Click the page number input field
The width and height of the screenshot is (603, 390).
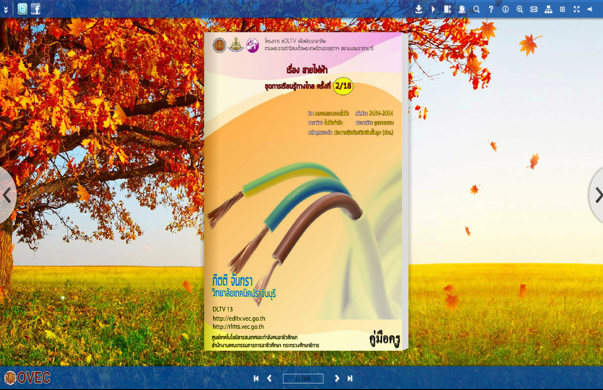303,378
